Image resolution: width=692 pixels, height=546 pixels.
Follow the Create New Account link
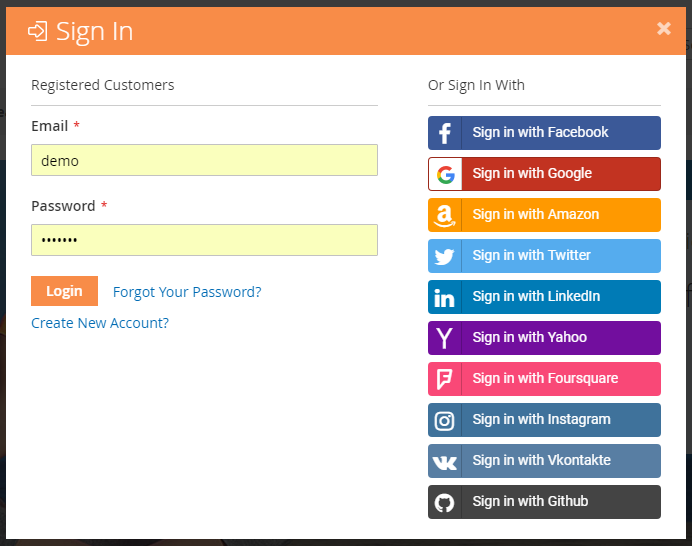coord(100,323)
